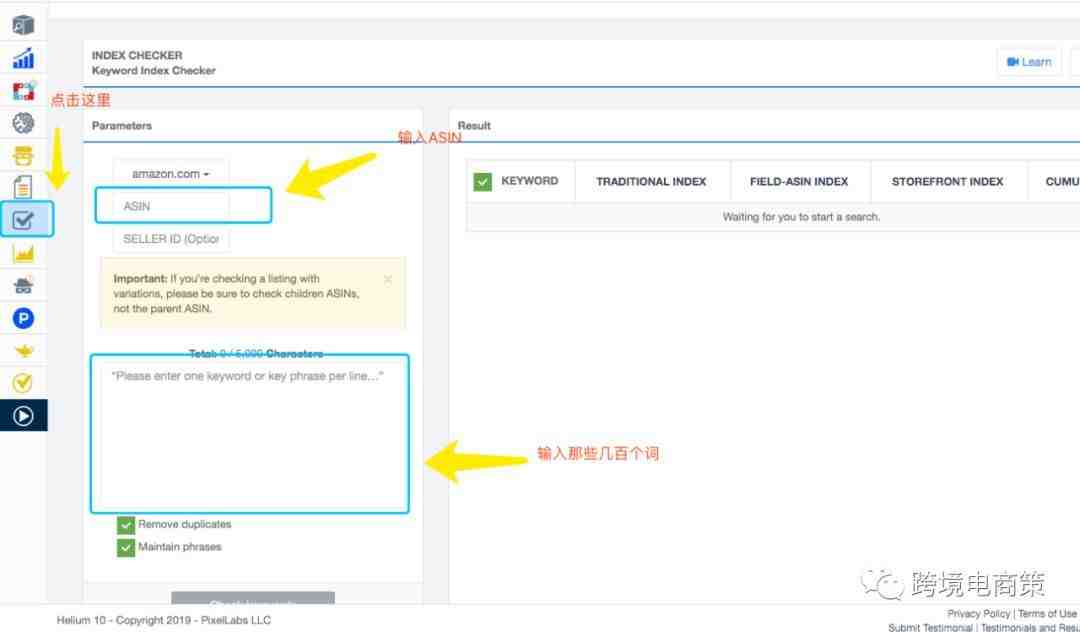Toggle the select-all checkbox beside KEYWORD header
Screen dimensions: 1080x632
[x=483, y=182]
